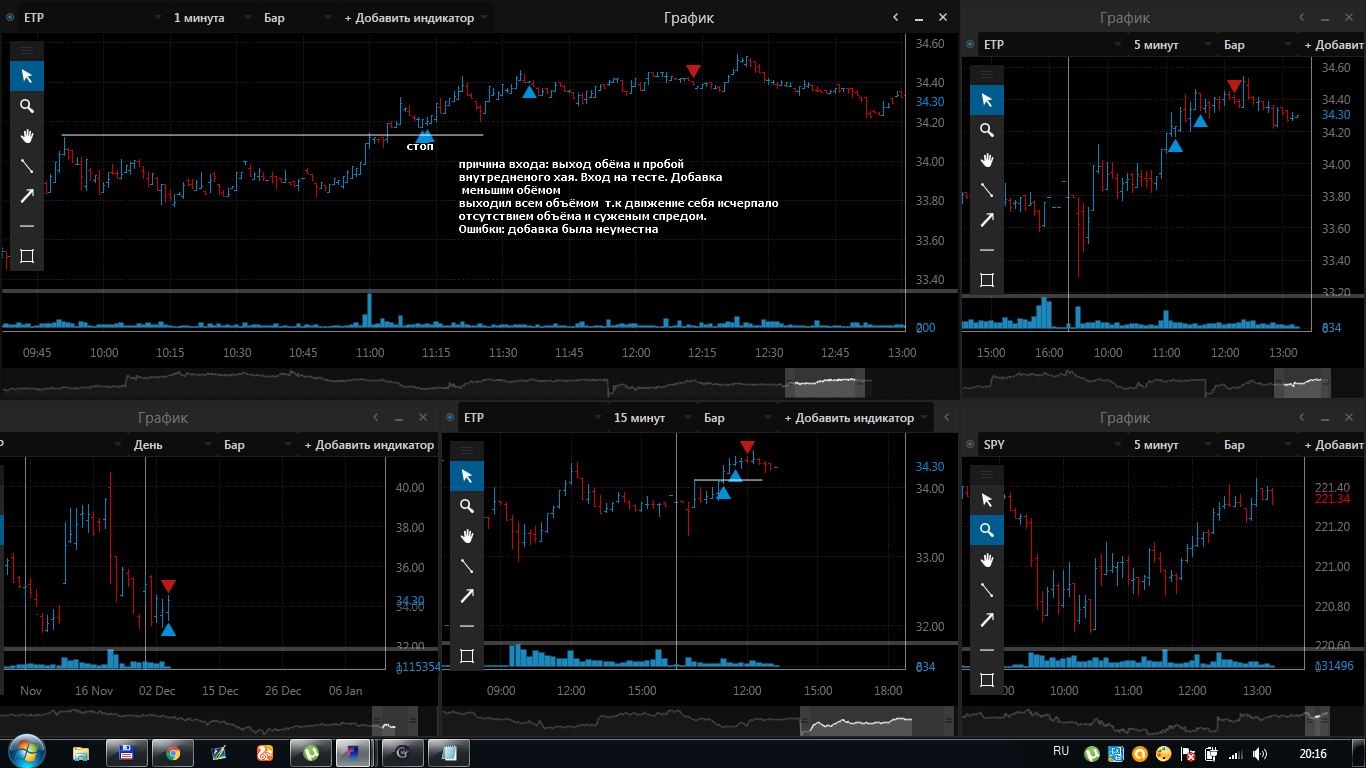Click the 'График' title above the SPY chart
The image size is (1366, 768).
click(x=1125, y=418)
